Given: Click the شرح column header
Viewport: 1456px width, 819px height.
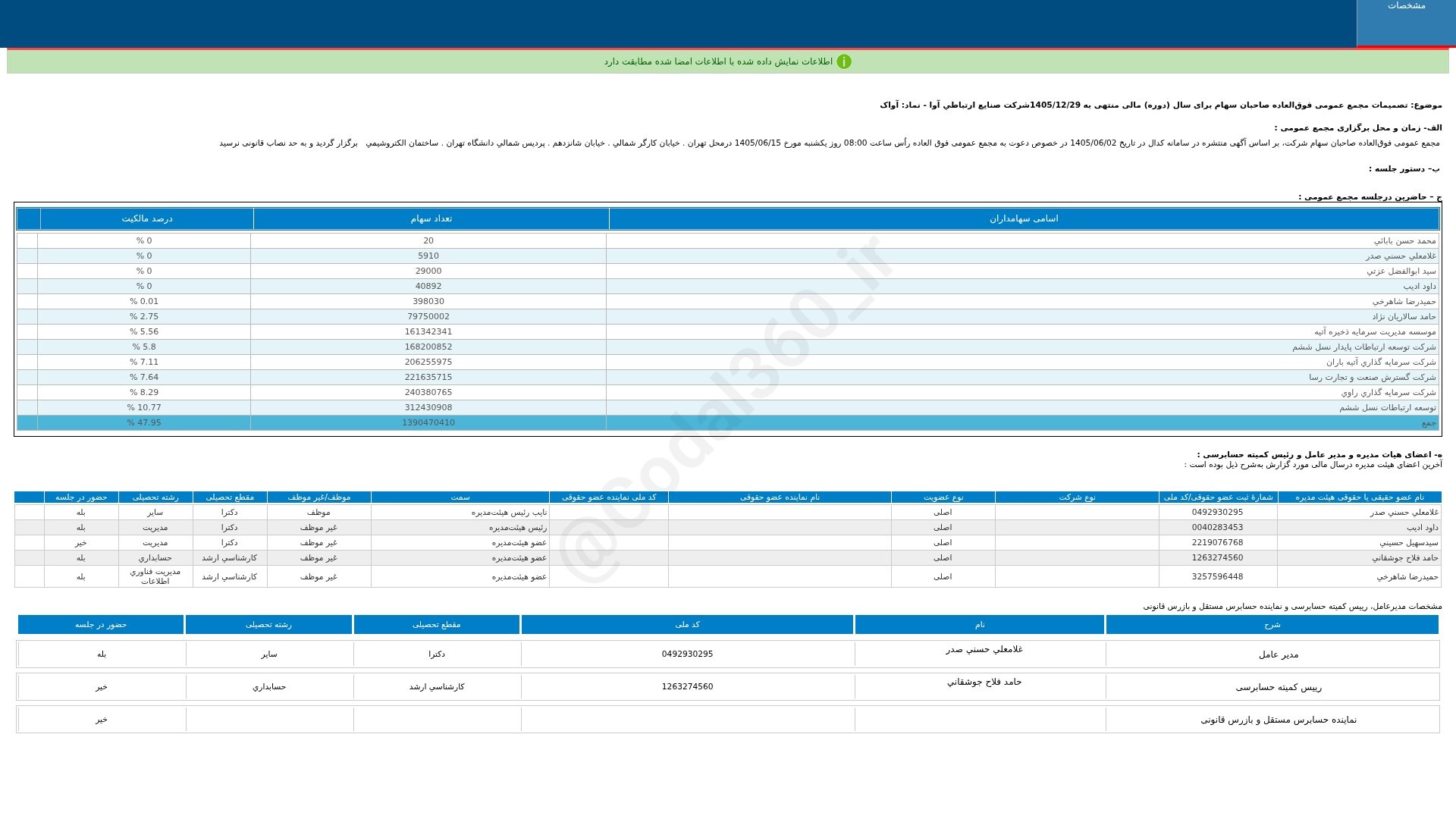Looking at the screenshot, I should click(x=1272, y=624).
